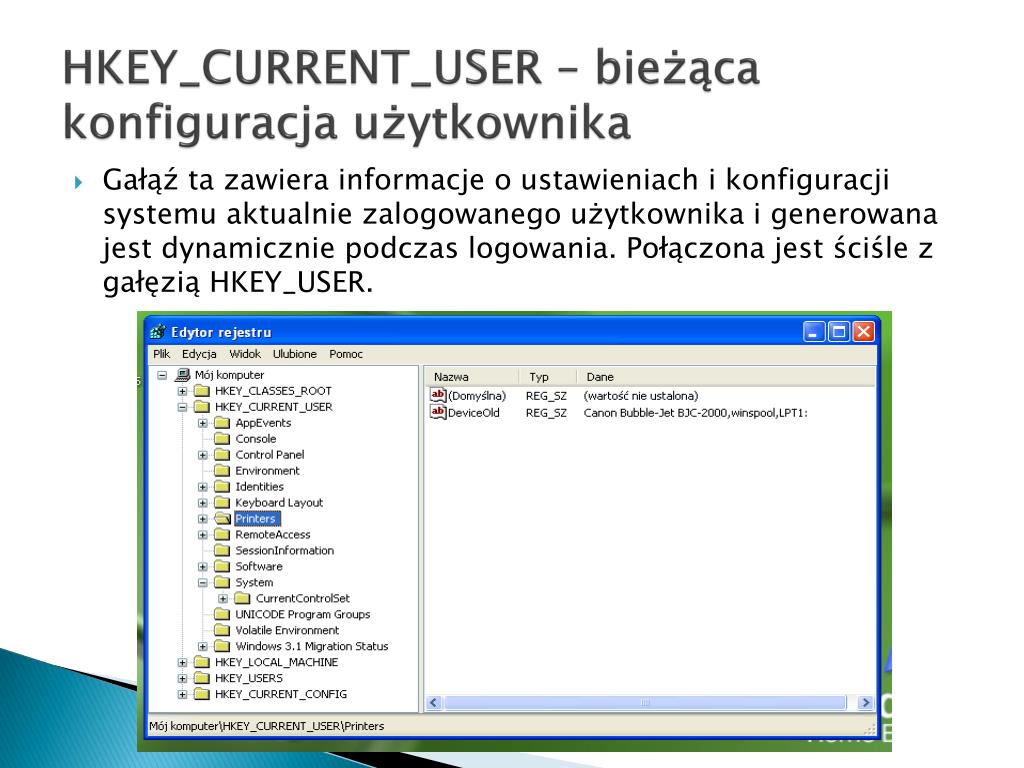Click the AppEvents folder icon
The image size is (1024, 768).
(223, 423)
